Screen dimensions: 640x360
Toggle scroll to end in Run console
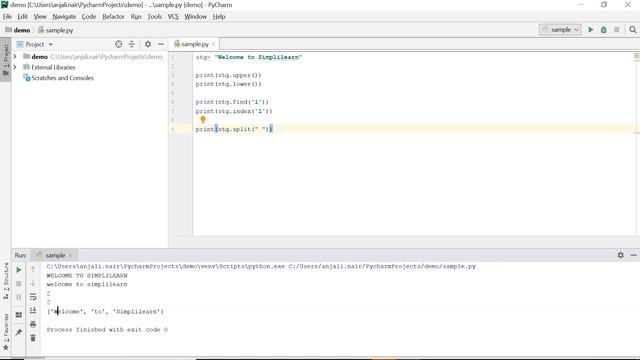pos(33,310)
